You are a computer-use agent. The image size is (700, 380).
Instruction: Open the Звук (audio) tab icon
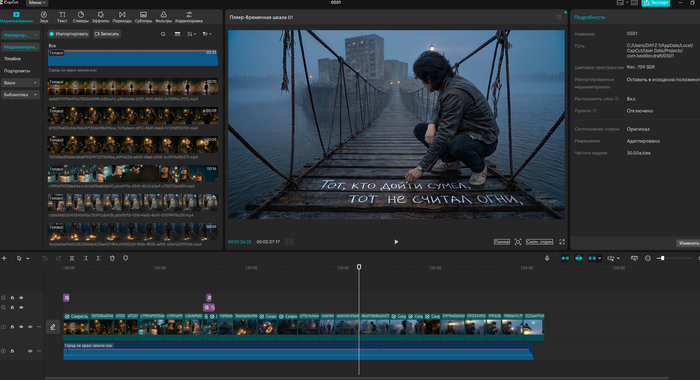click(x=44, y=17)
